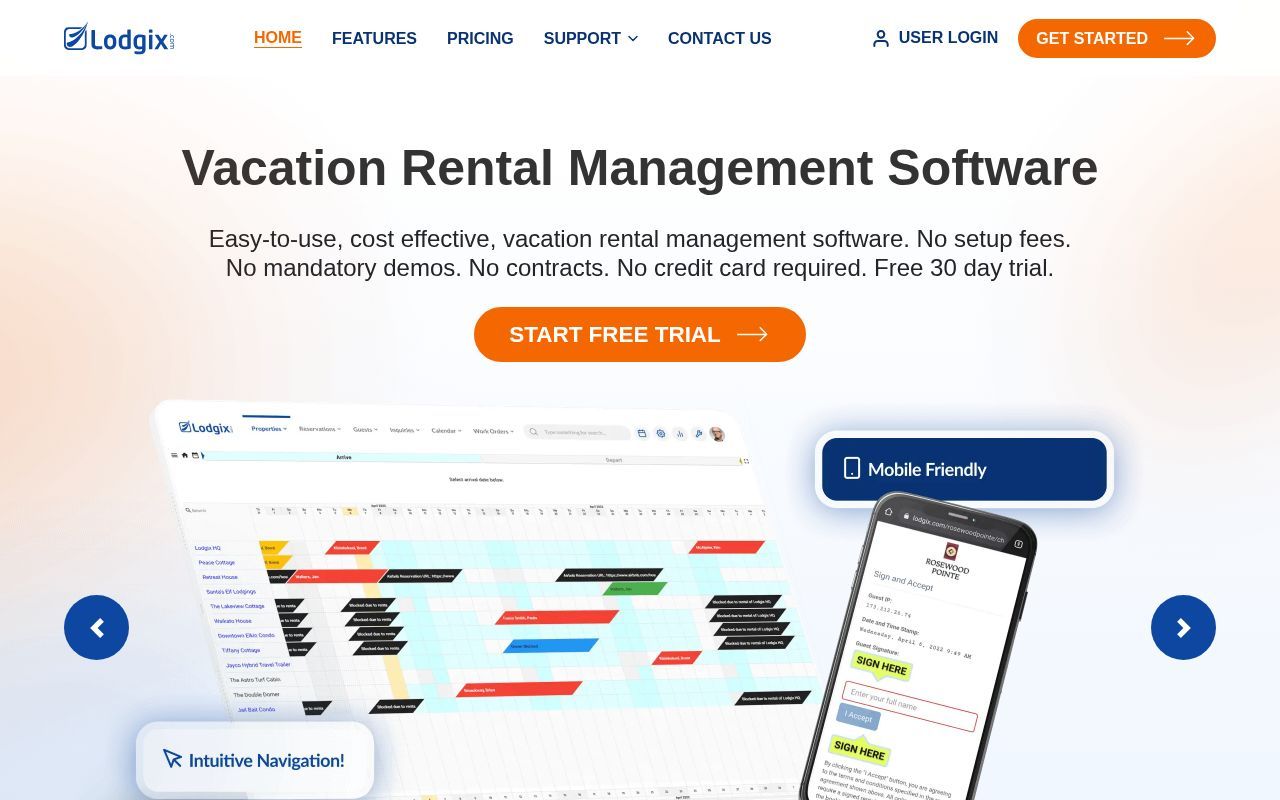Click the user profile icon beside USER LOGIN
The image size is (1280, 800).
point(881,38)
